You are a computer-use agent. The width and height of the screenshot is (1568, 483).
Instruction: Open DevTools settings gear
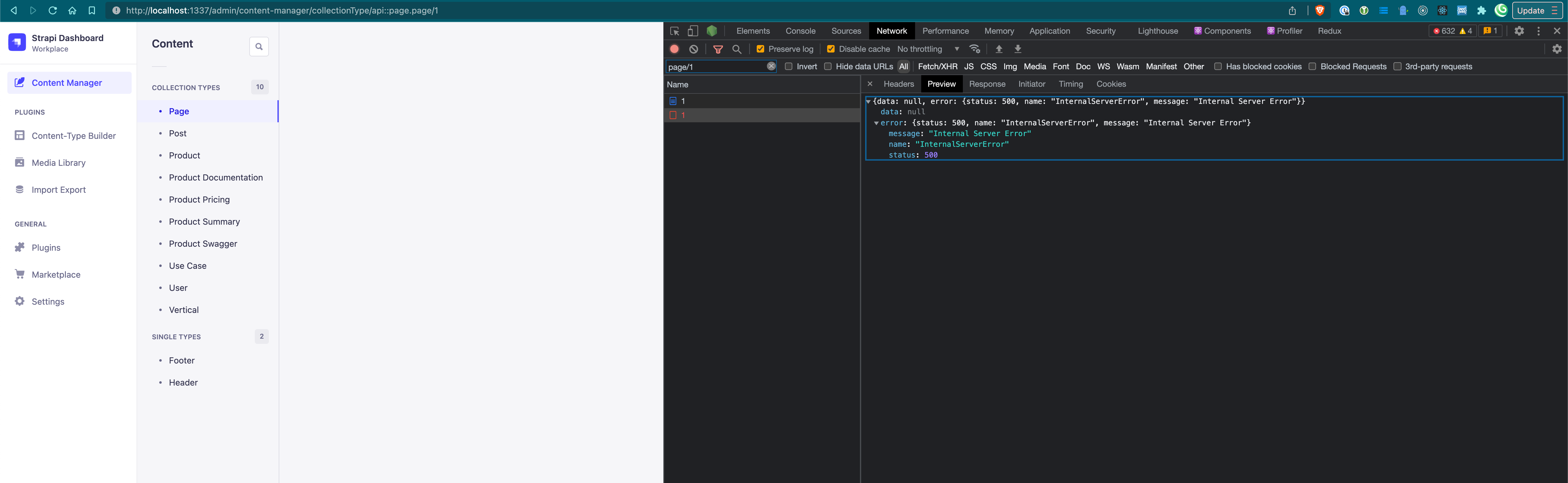[x=1519, y=30]
